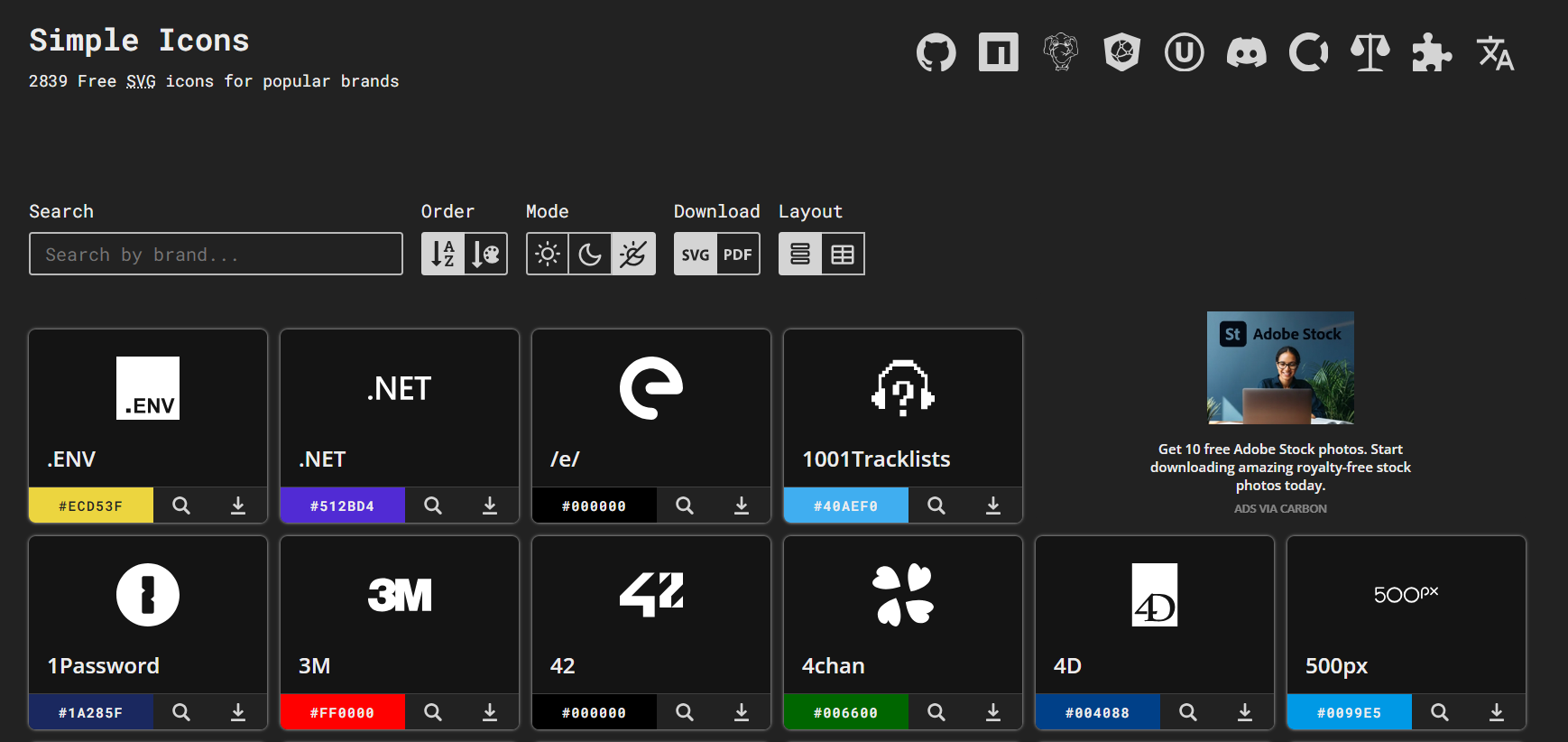Sort icons alphabetically
1568x742 pixels.
[x=443, y=254]
